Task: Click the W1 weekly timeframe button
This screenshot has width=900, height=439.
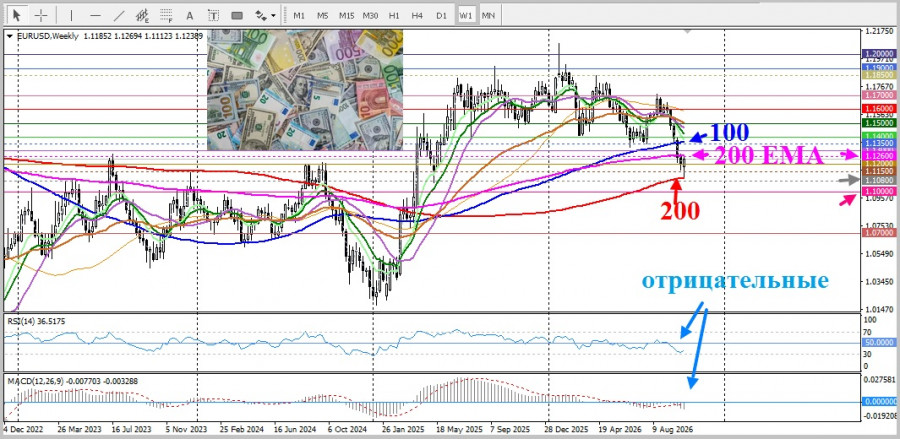Action: coord(465,15)
